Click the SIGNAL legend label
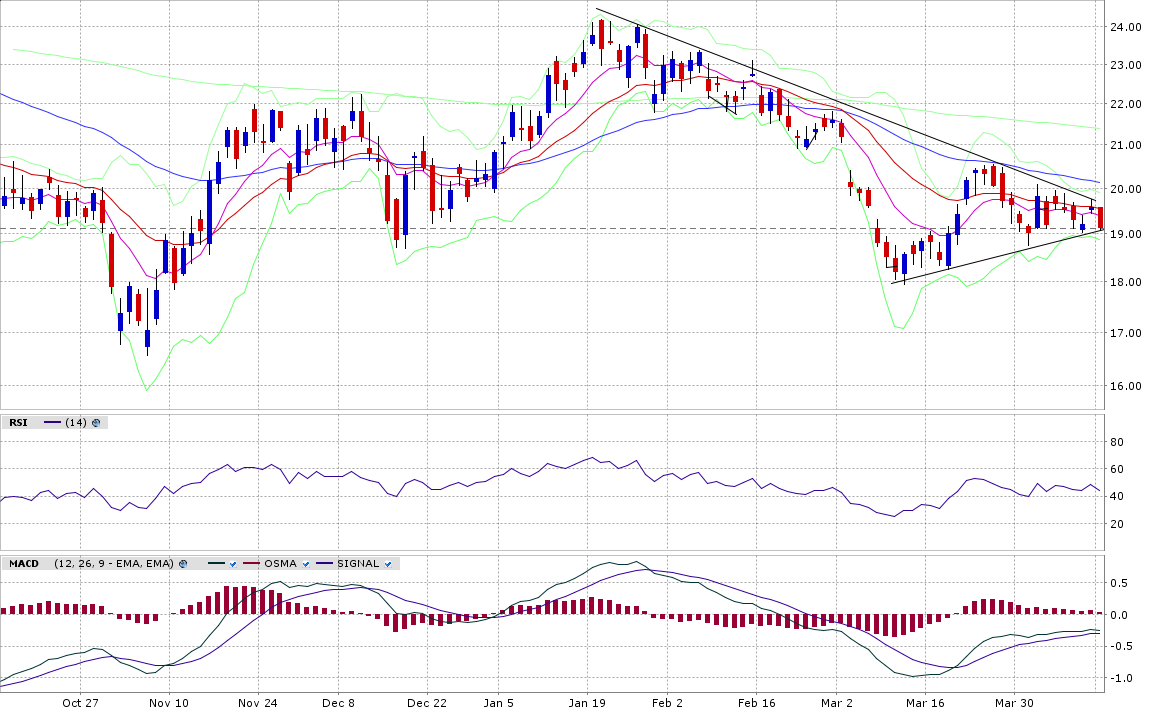 click(x=358, y=564)
